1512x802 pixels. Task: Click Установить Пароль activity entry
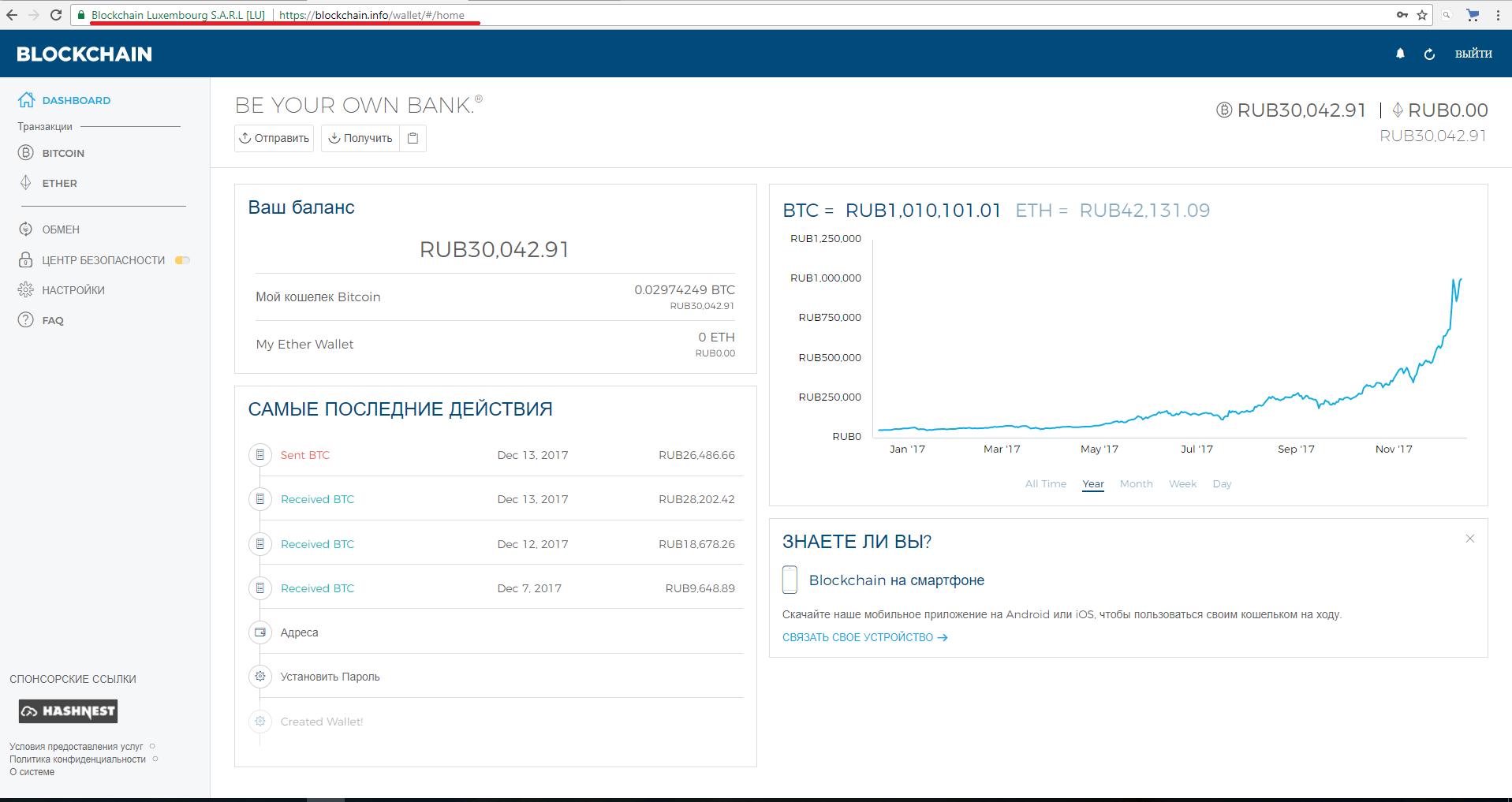tap(330, 677)
